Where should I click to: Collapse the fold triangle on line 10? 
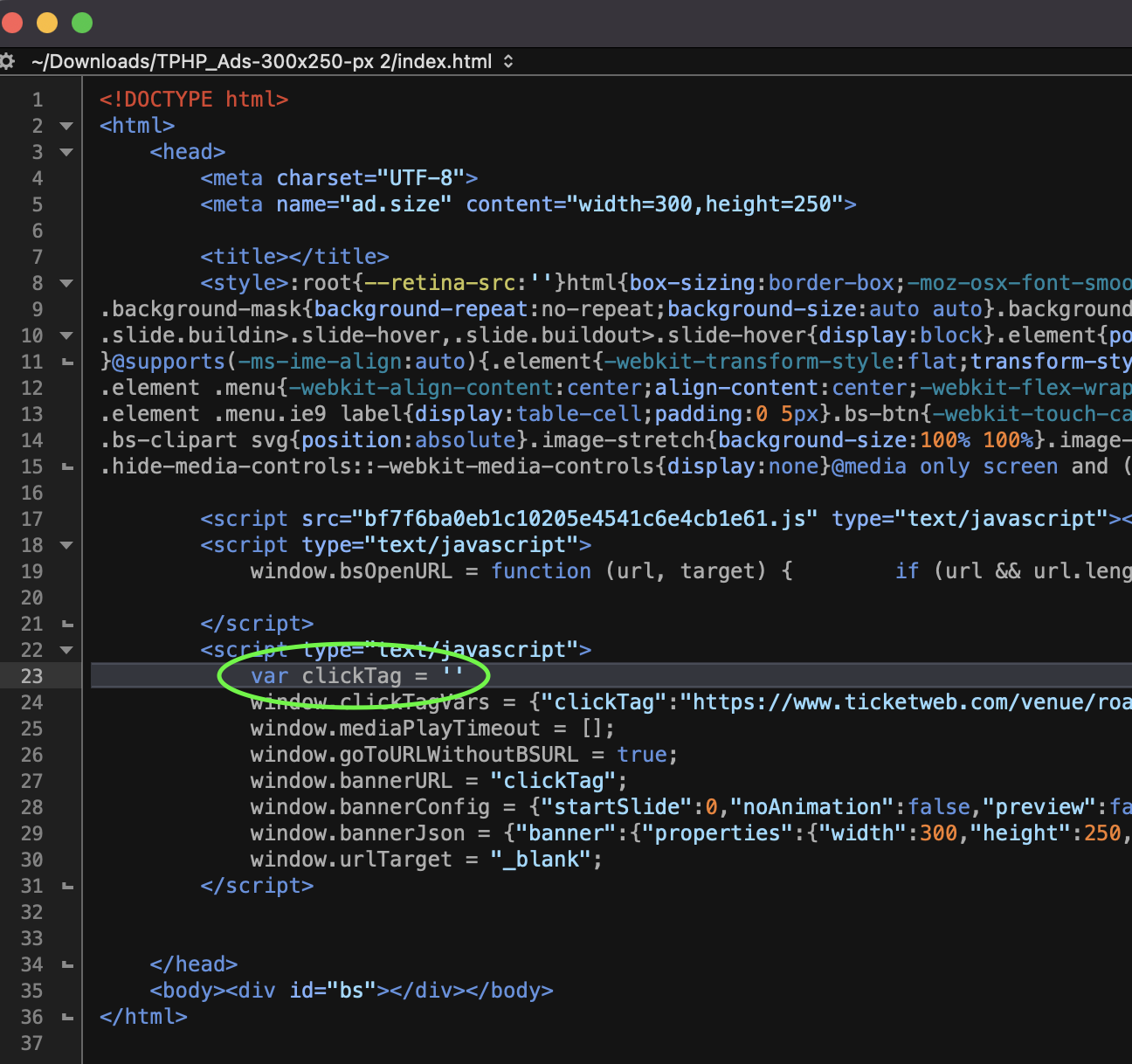(66, 335)
